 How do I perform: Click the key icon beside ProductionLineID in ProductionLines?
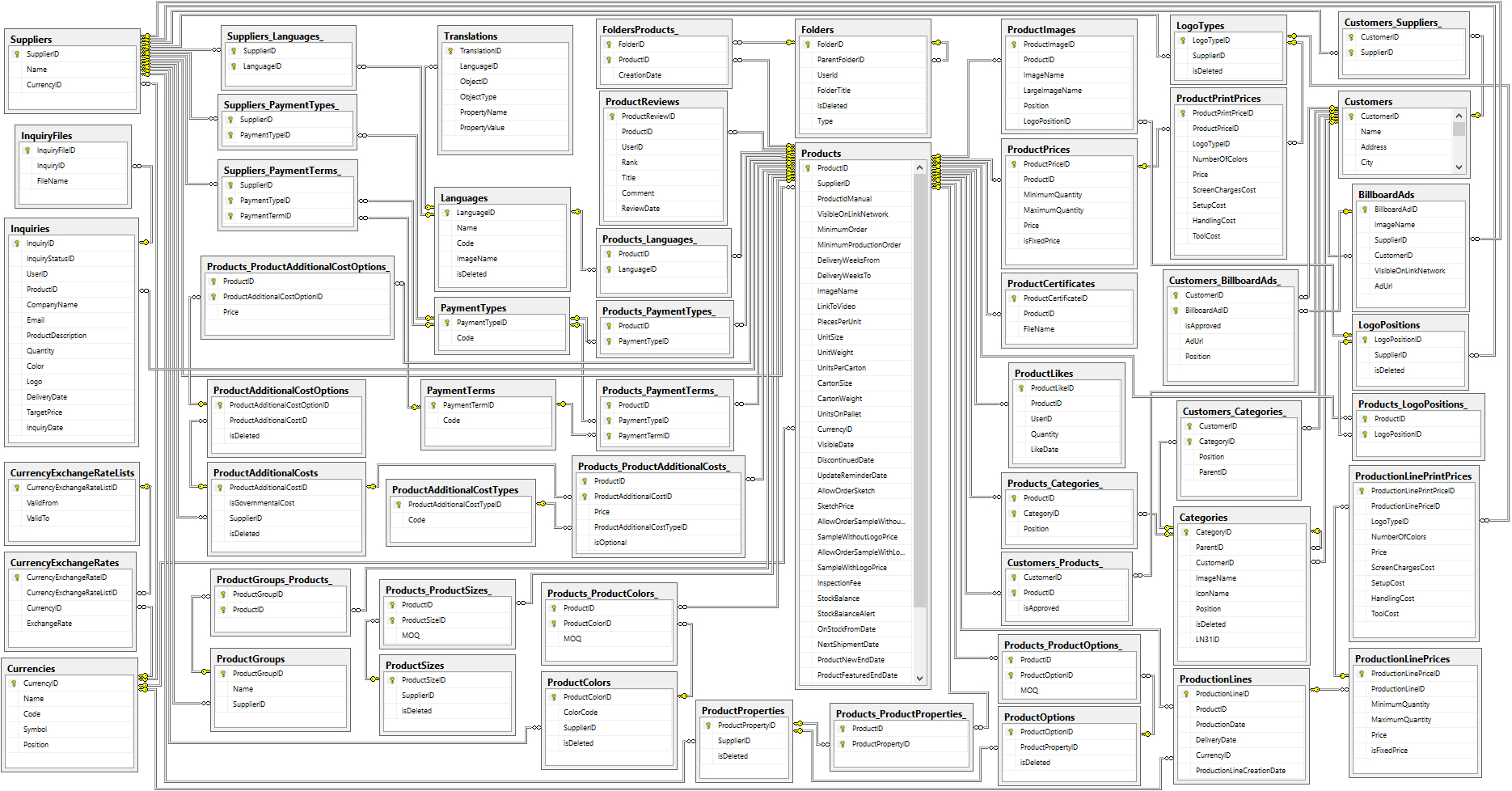point(1186,694)
